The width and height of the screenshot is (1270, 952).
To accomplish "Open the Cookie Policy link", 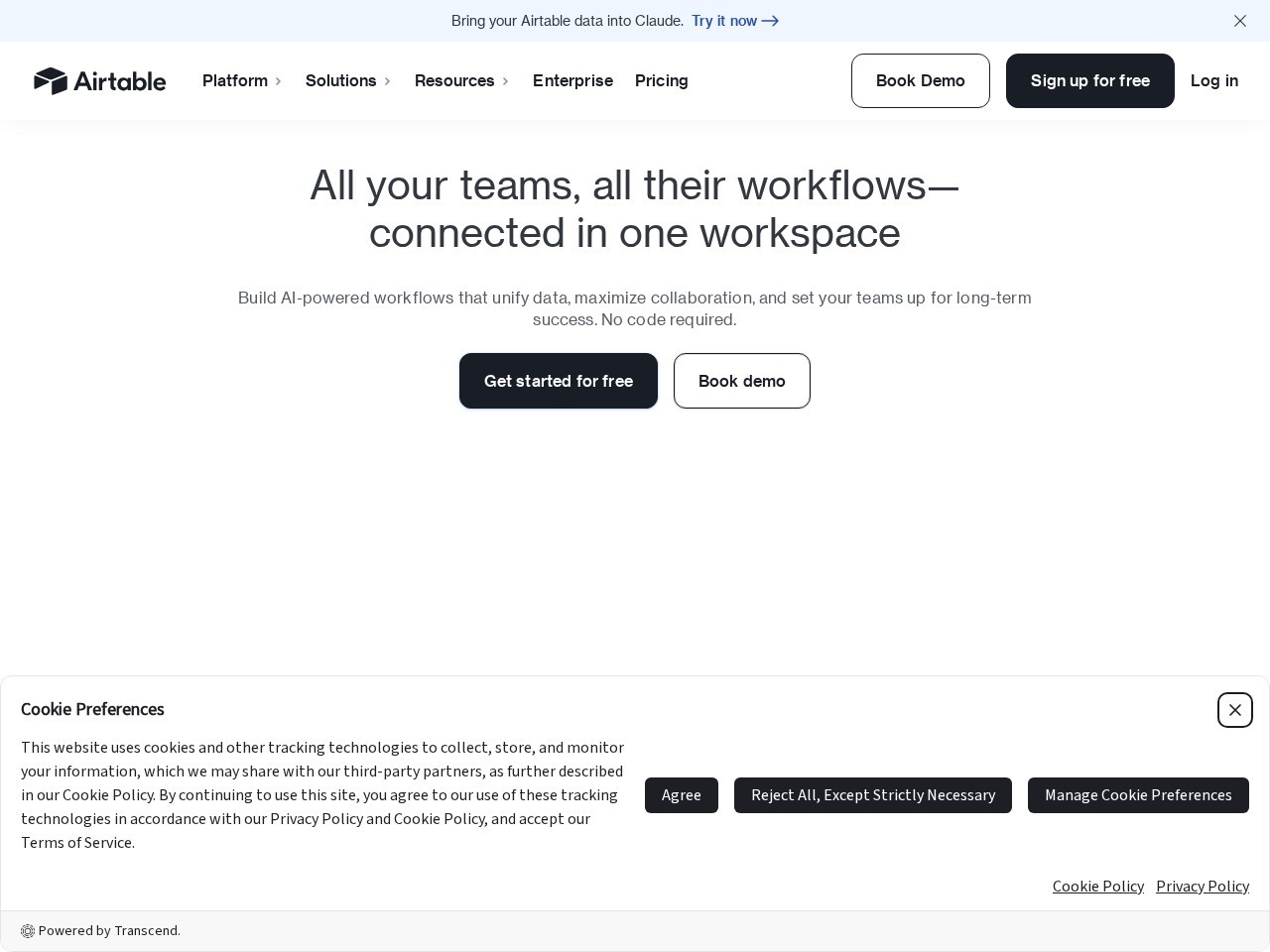I will pos(1098,887).
